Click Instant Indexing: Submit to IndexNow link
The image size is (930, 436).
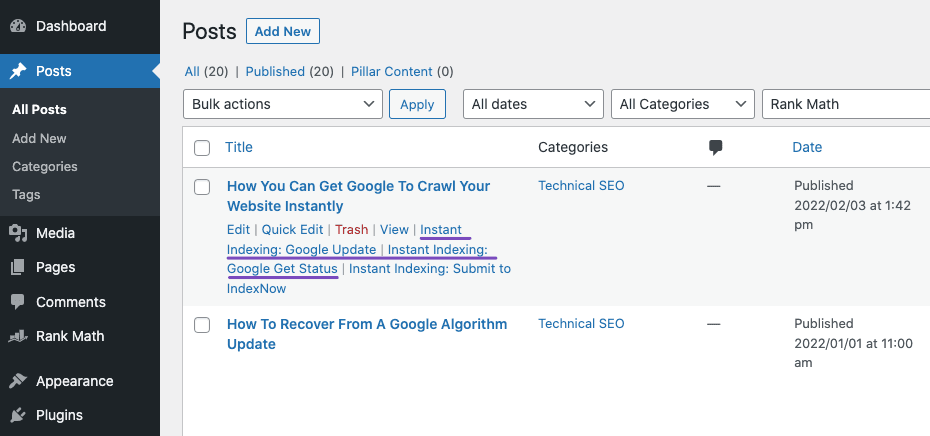[429, 269]
